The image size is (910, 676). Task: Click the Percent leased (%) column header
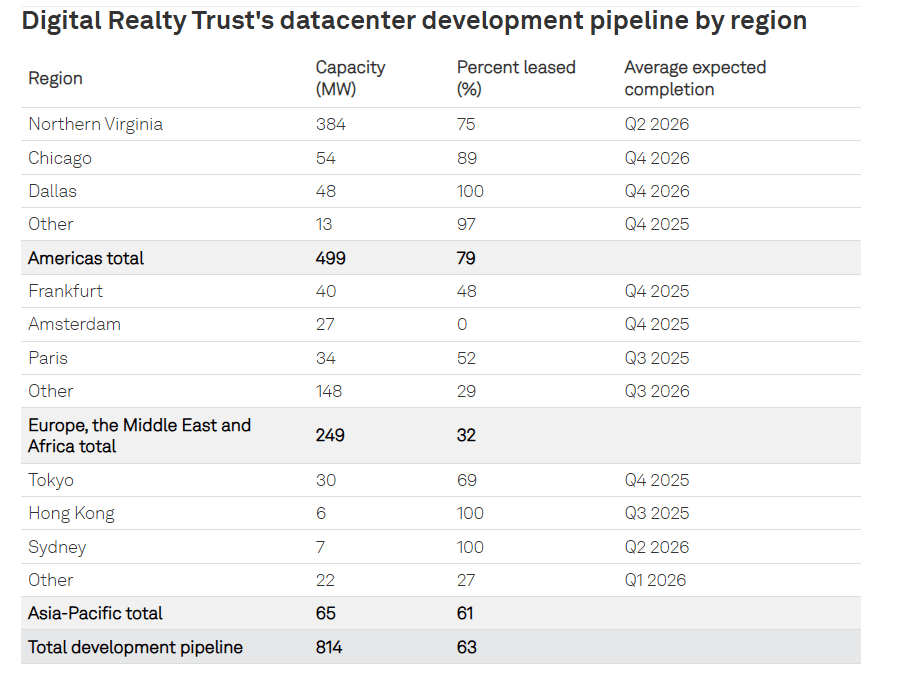point(516,78)
